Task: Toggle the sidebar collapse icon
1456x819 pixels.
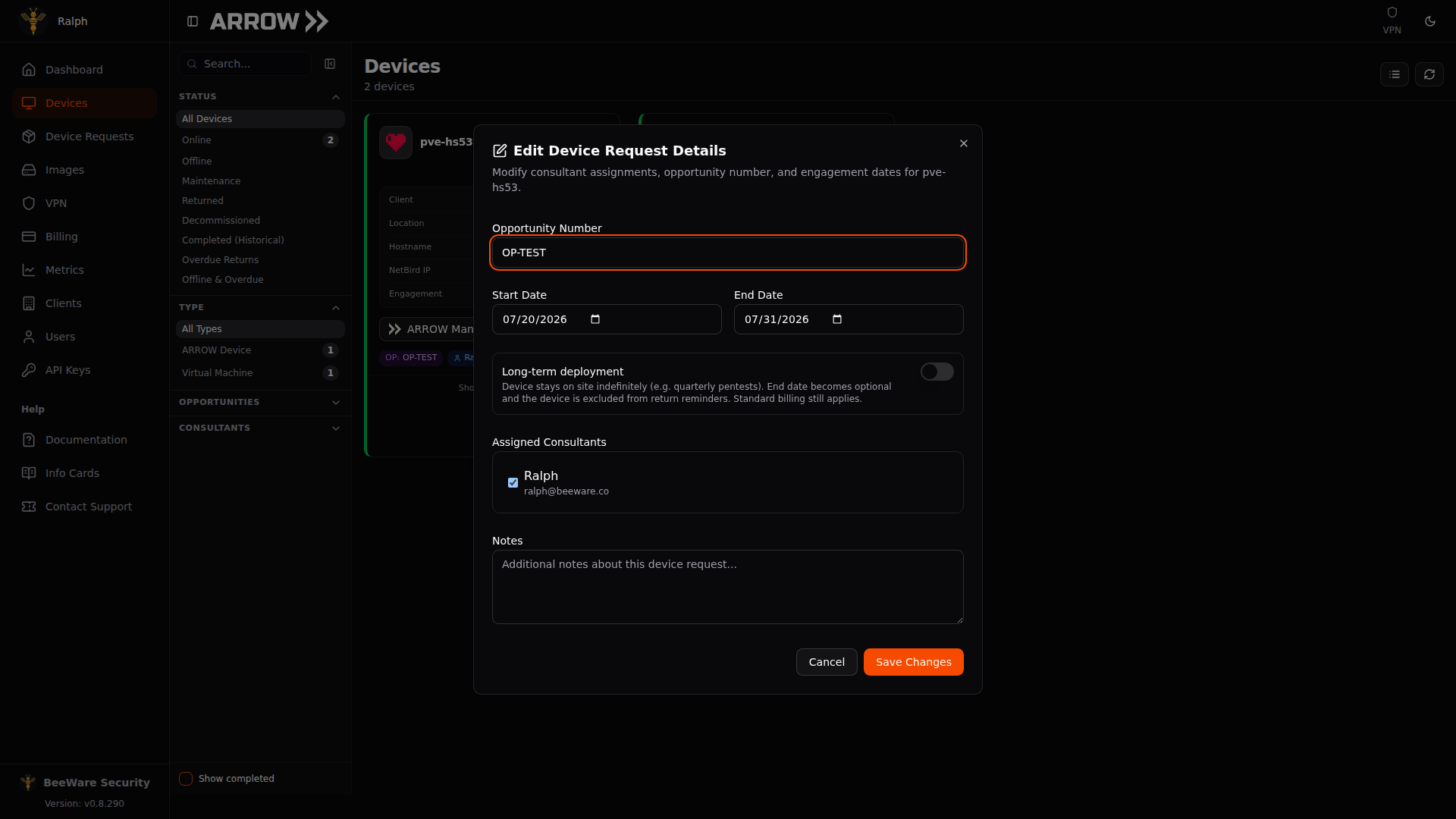Action: [193, 21]
